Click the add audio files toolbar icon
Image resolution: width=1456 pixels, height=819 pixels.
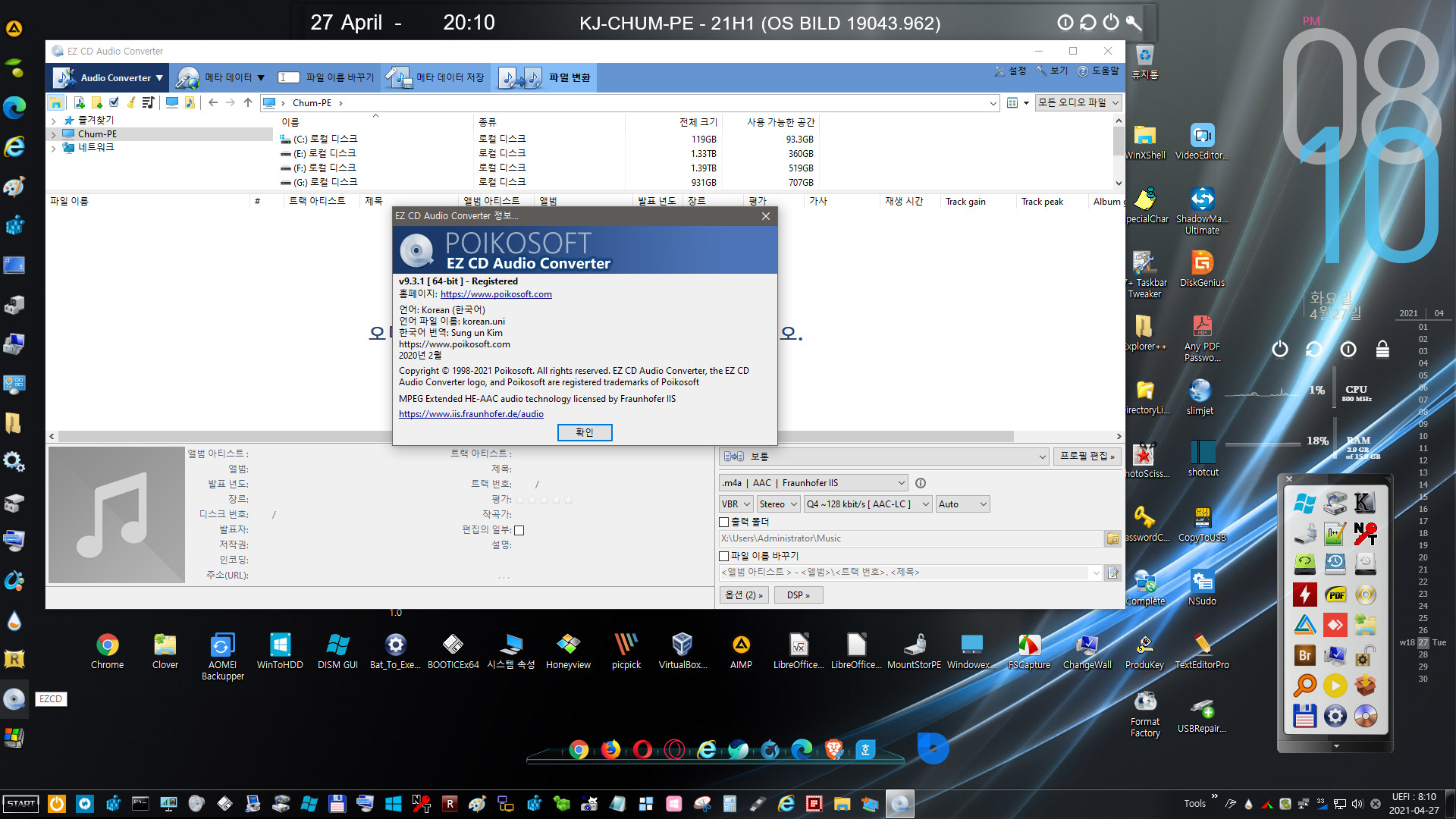point(79,102)
